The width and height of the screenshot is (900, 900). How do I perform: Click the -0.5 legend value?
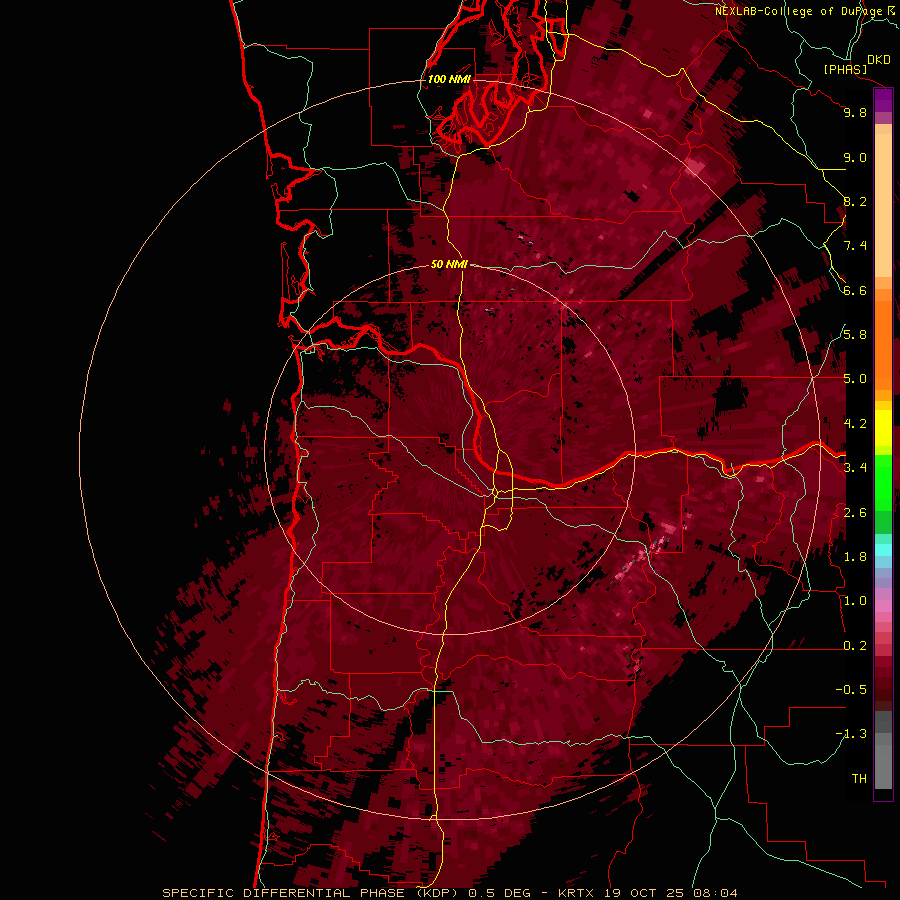coord(851,690)
